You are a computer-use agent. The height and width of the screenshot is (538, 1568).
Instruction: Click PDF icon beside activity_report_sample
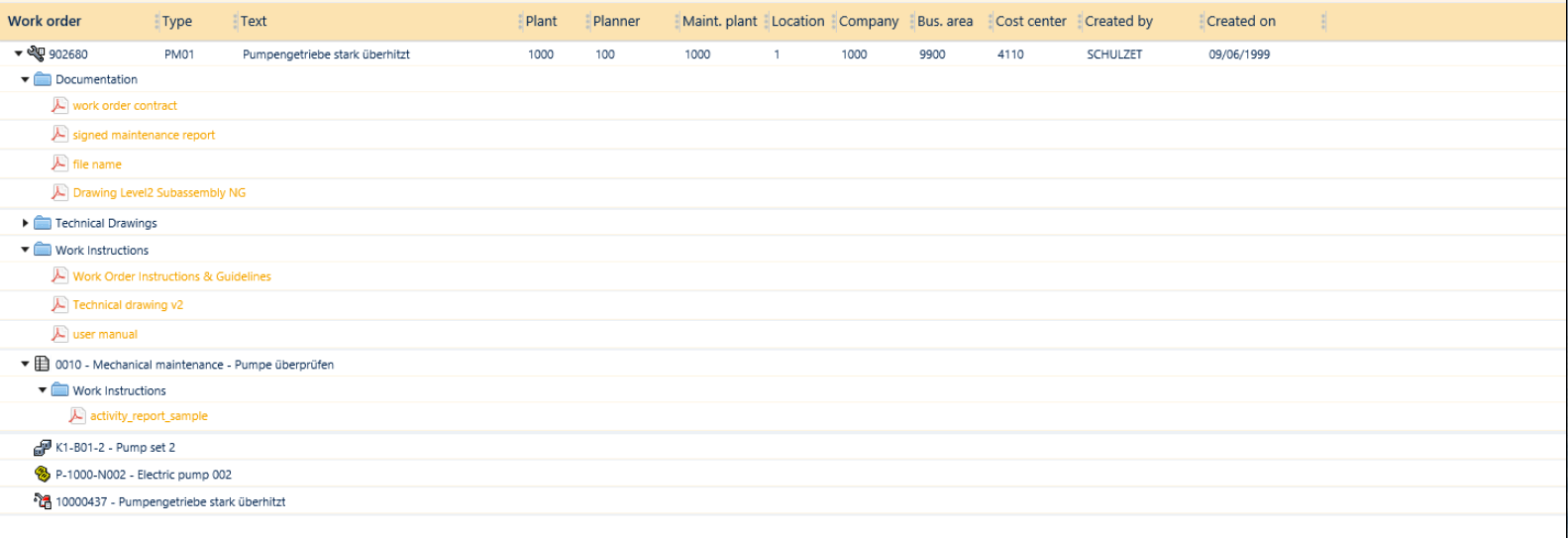[77, 416]
